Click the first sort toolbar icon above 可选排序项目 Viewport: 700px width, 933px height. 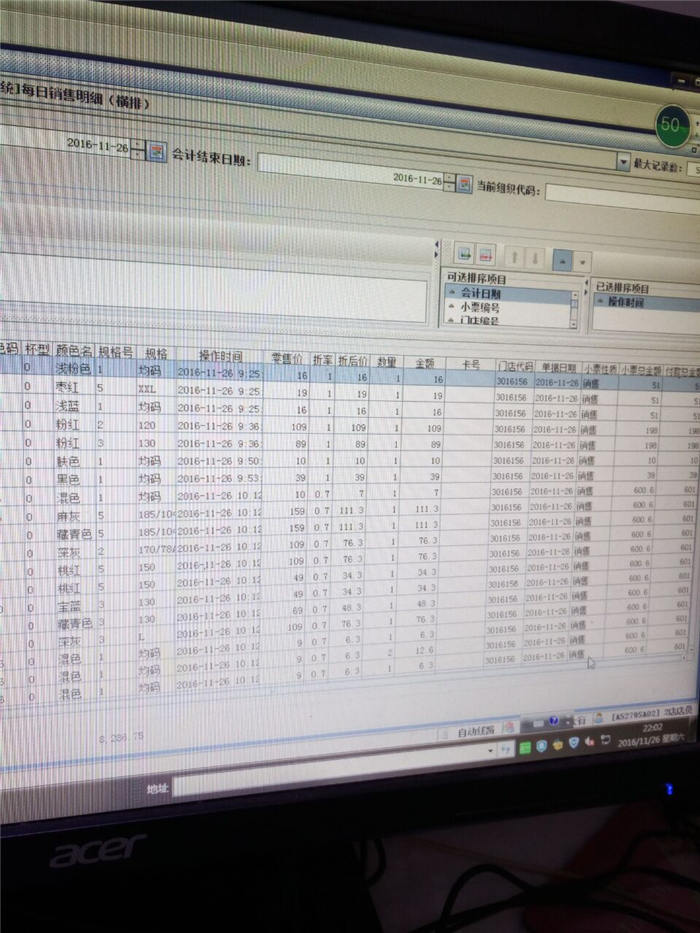[x=465, y=254]
